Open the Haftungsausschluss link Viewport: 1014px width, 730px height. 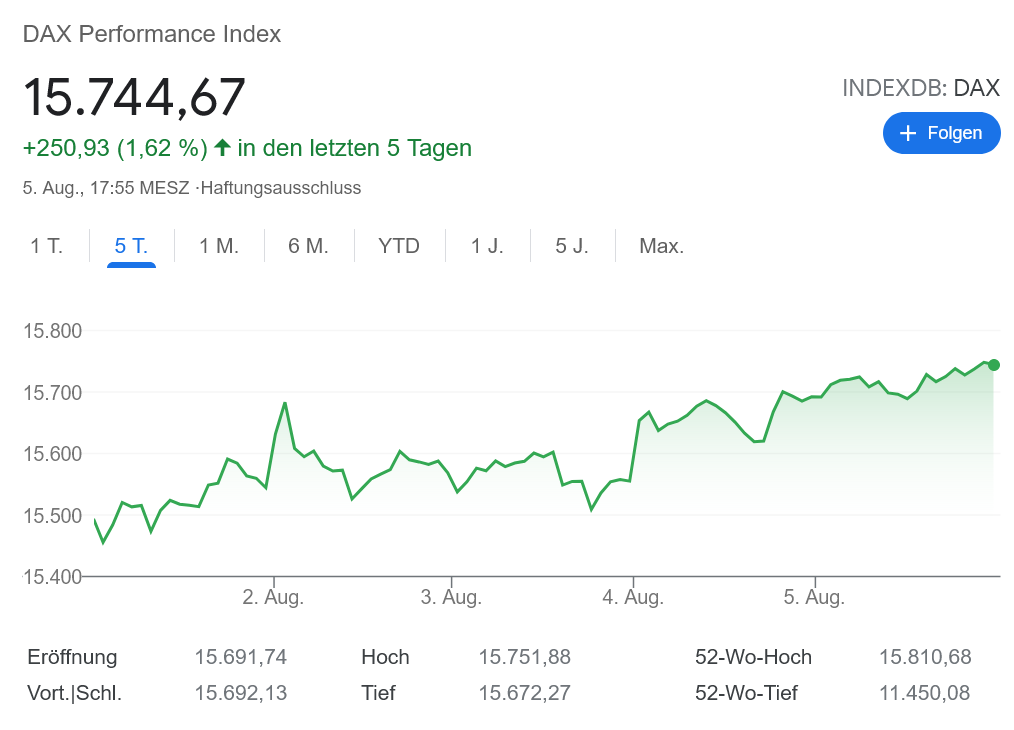click(x=281, y=188)
